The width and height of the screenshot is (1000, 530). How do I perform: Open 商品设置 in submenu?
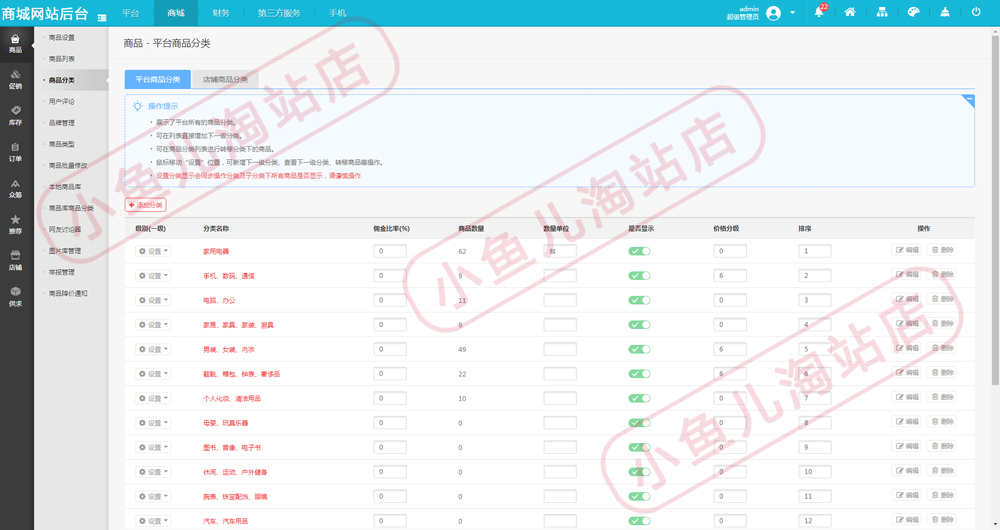tap(62, 38)
